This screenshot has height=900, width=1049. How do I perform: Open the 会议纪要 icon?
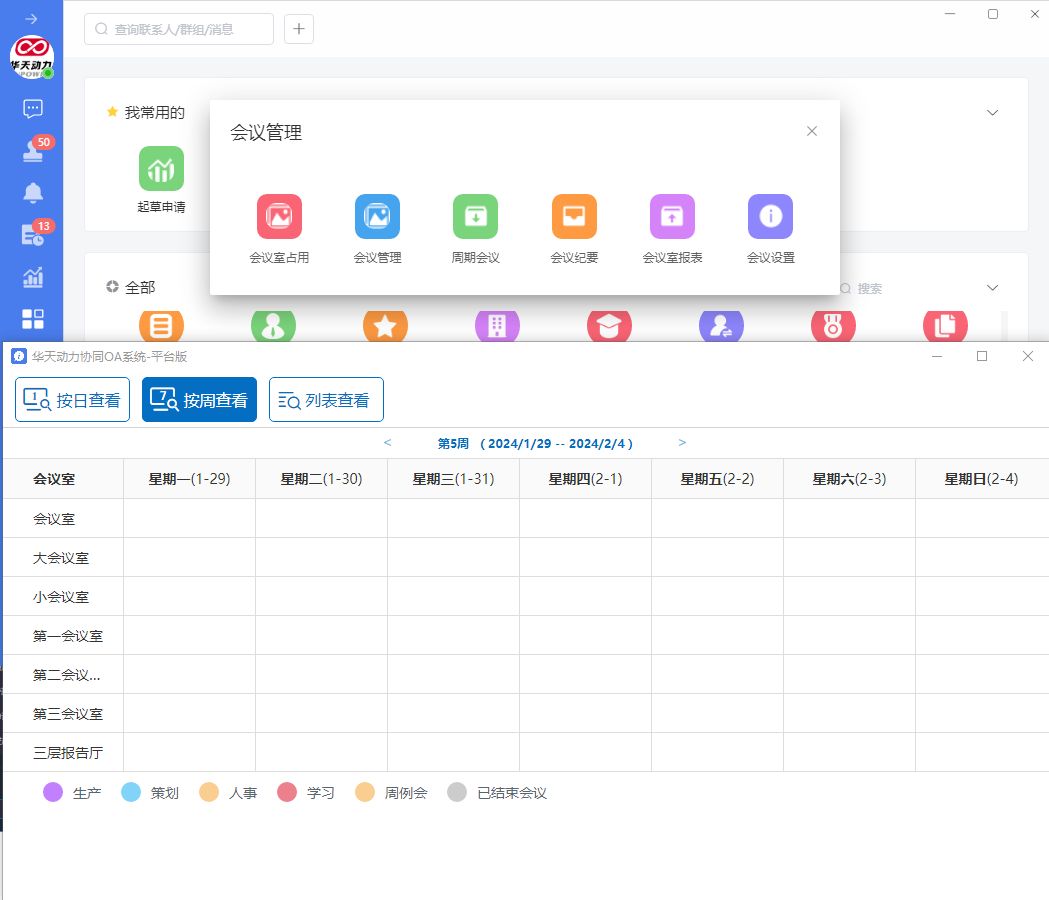point(574,217)
